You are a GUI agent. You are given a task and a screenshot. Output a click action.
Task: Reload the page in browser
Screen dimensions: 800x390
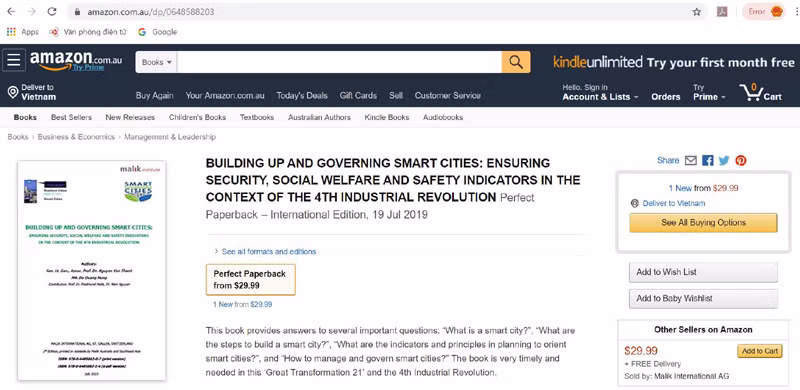point(52,12)
